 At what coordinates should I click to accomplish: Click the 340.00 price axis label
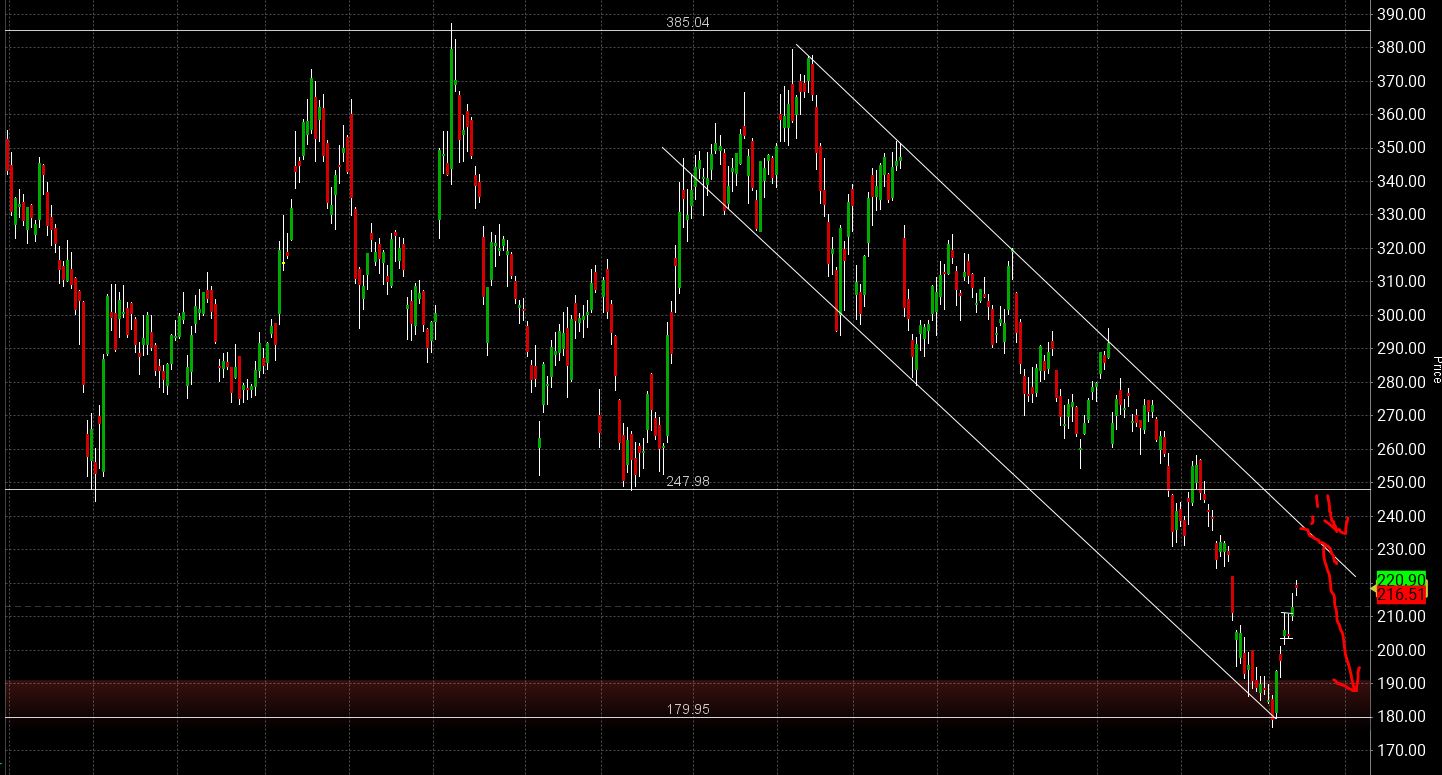1401,181
